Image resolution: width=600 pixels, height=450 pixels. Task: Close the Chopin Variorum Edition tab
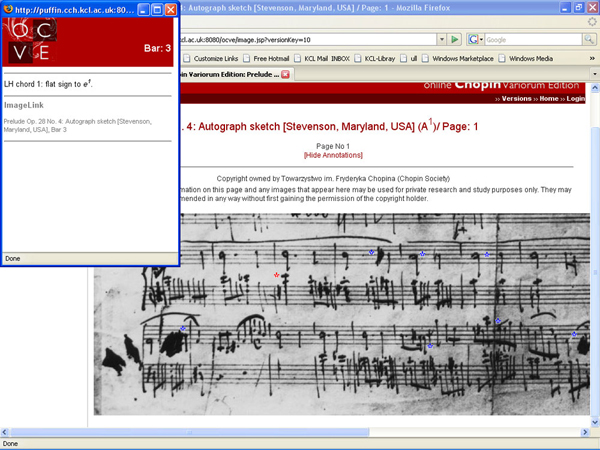[x=285, y=75]
